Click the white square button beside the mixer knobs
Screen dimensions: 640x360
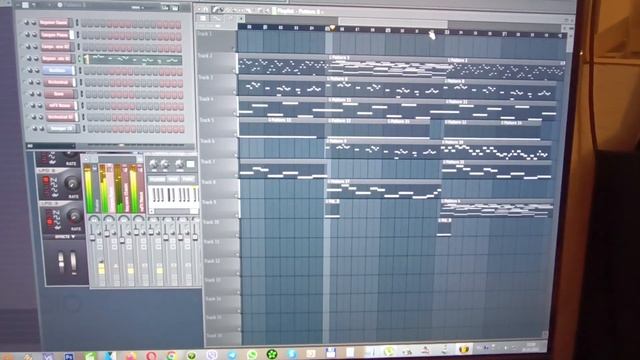(x=191, y=164)
